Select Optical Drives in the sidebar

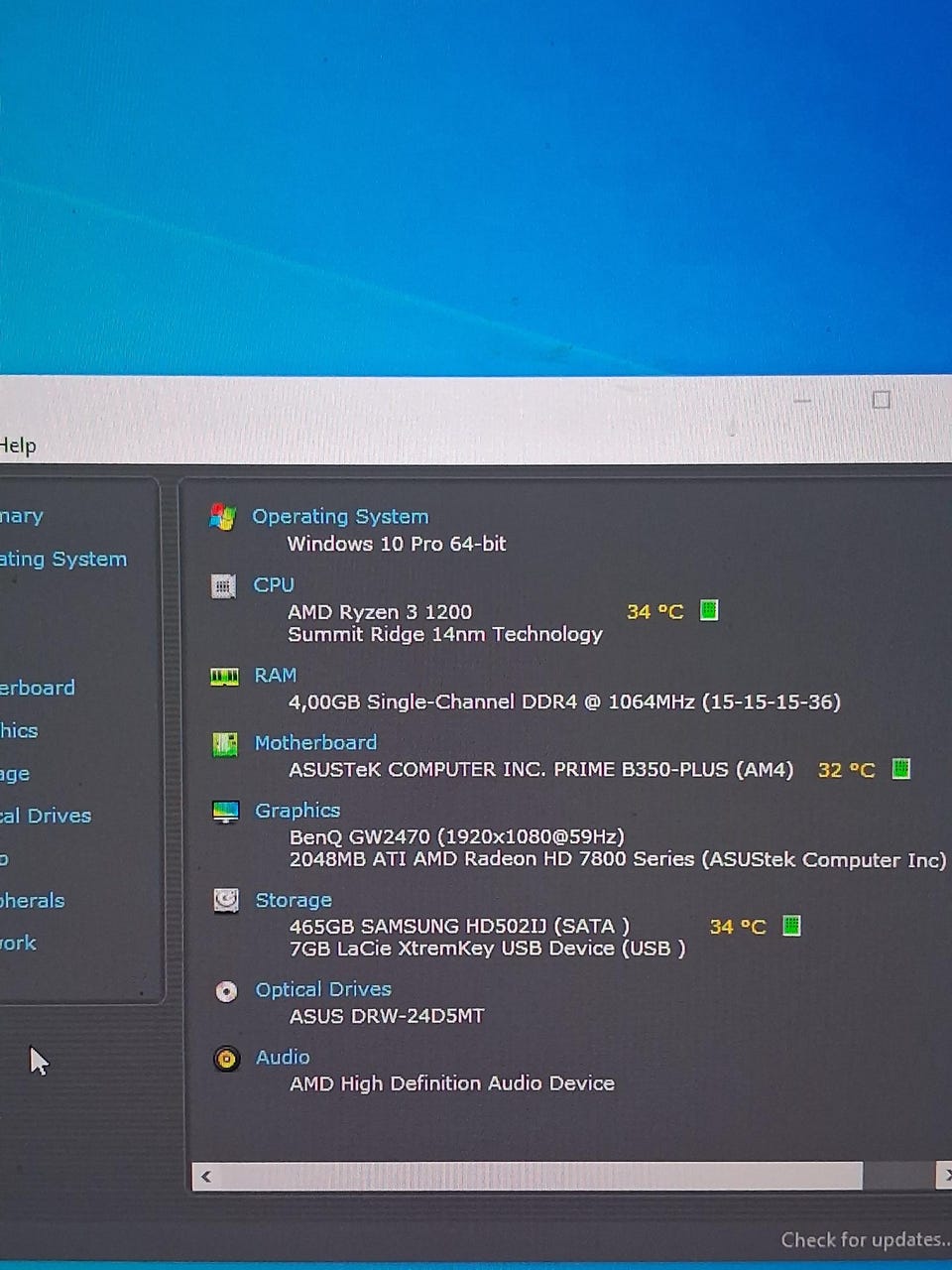(x=46, y=816)
